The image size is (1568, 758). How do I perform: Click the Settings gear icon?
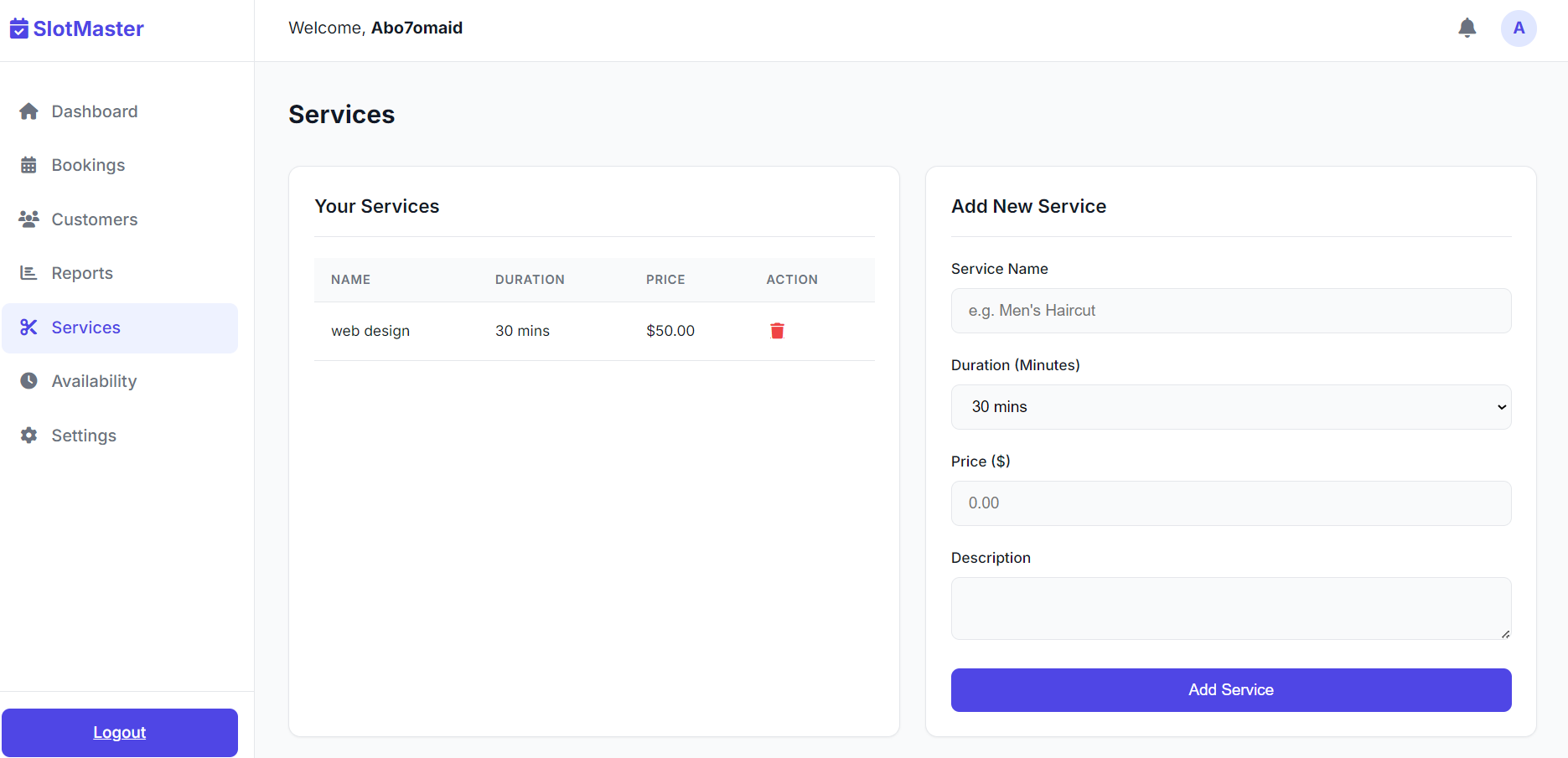[x=28, y=436]
